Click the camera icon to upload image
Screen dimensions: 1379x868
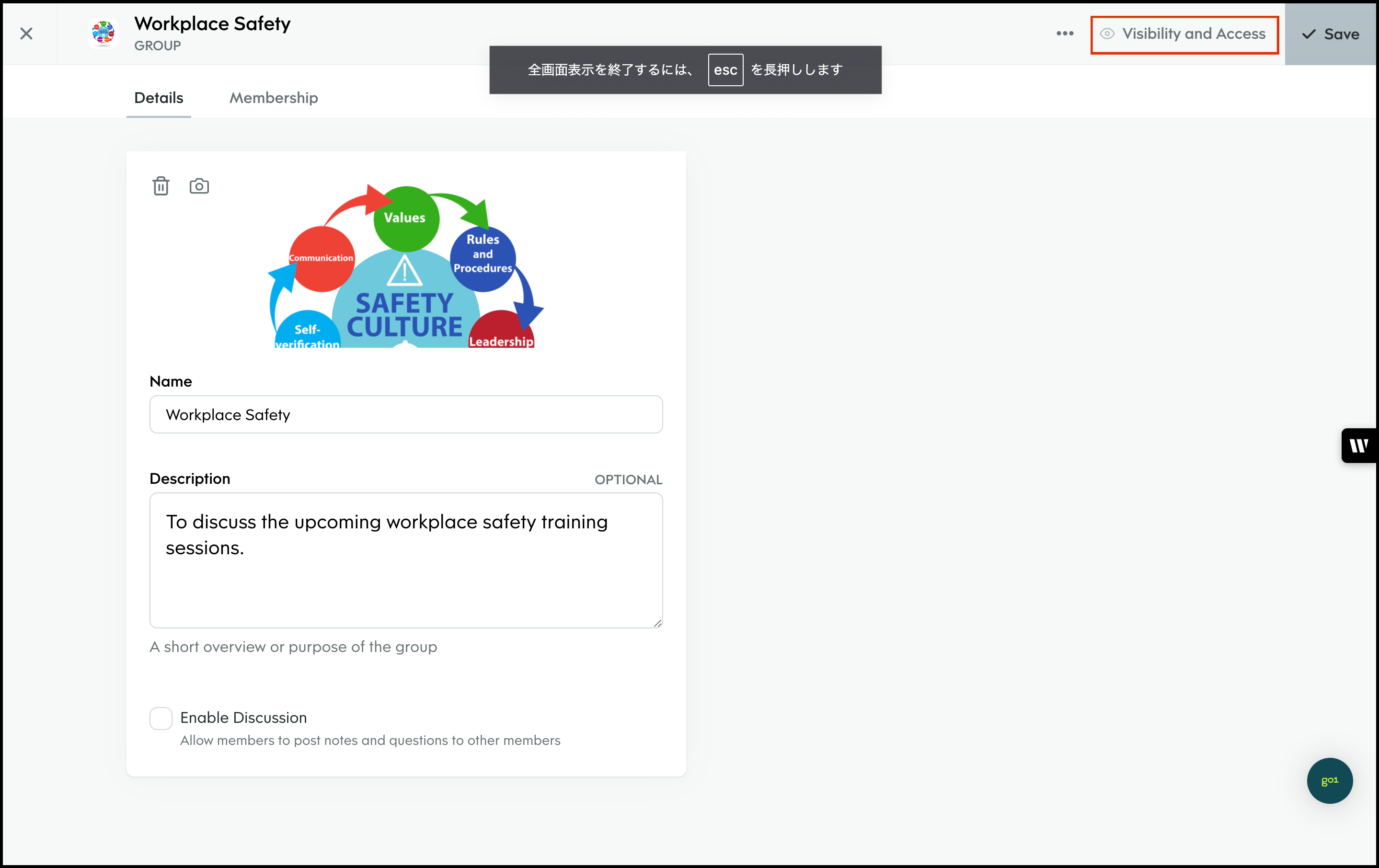click(x=199, y=186)
